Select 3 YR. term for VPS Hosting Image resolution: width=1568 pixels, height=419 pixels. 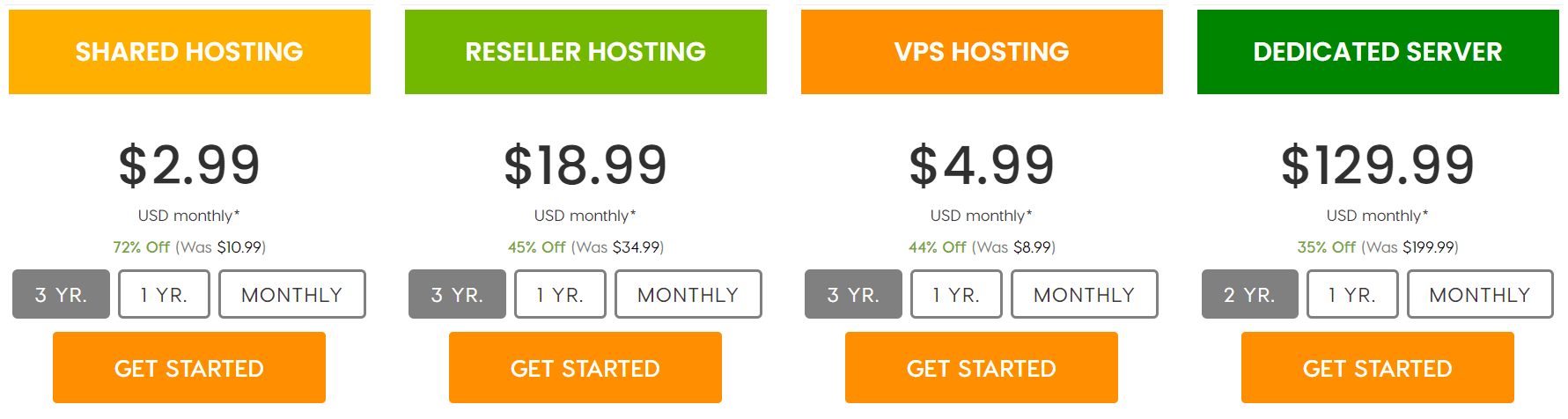[x=853, y=294]
